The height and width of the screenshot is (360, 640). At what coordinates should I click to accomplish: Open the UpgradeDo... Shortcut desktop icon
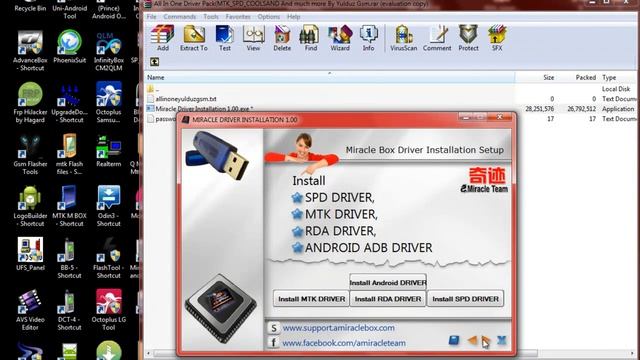click(x=69, y=103)
